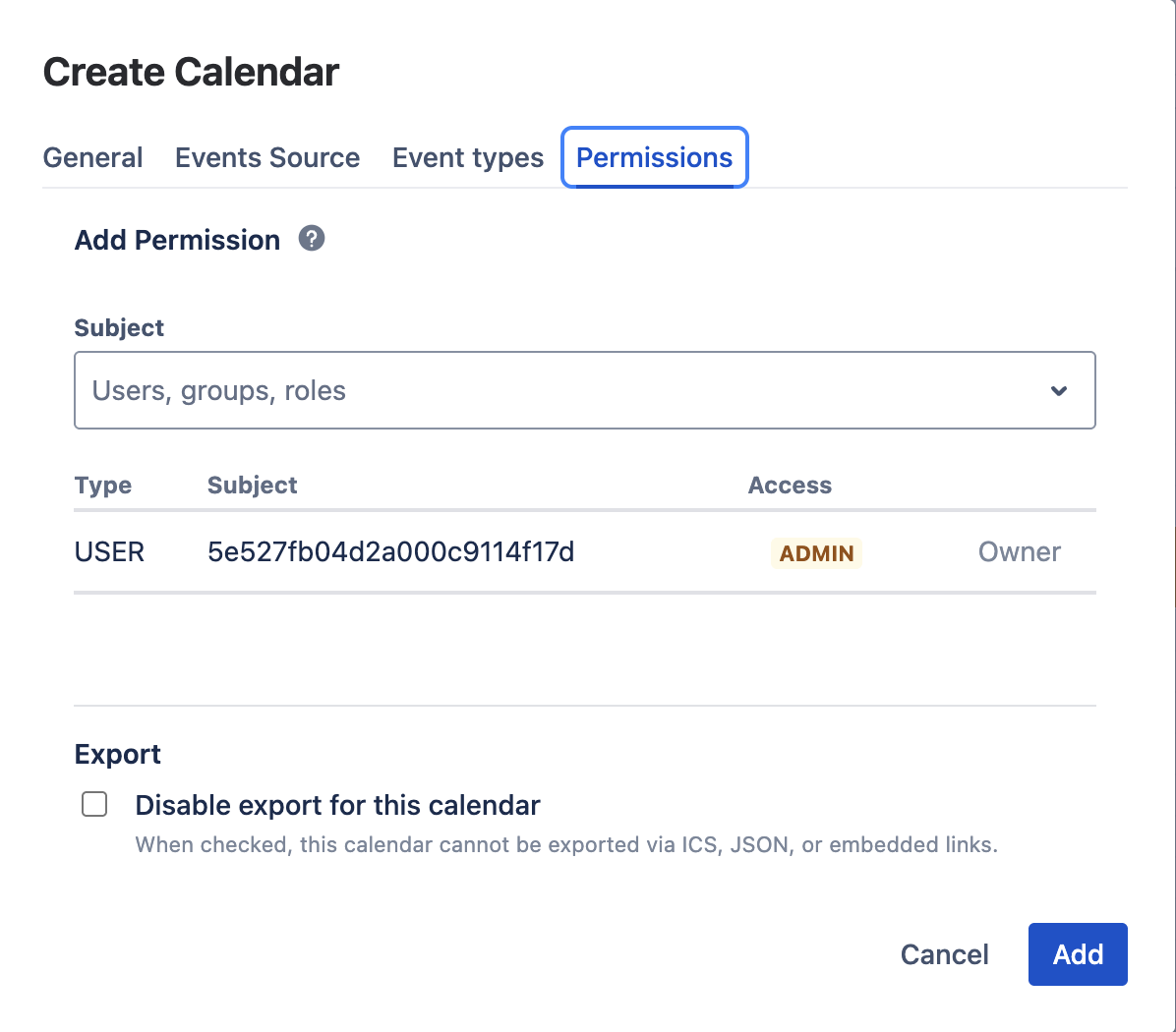
Task: Click the Type column header
Action: pos(102,485)
